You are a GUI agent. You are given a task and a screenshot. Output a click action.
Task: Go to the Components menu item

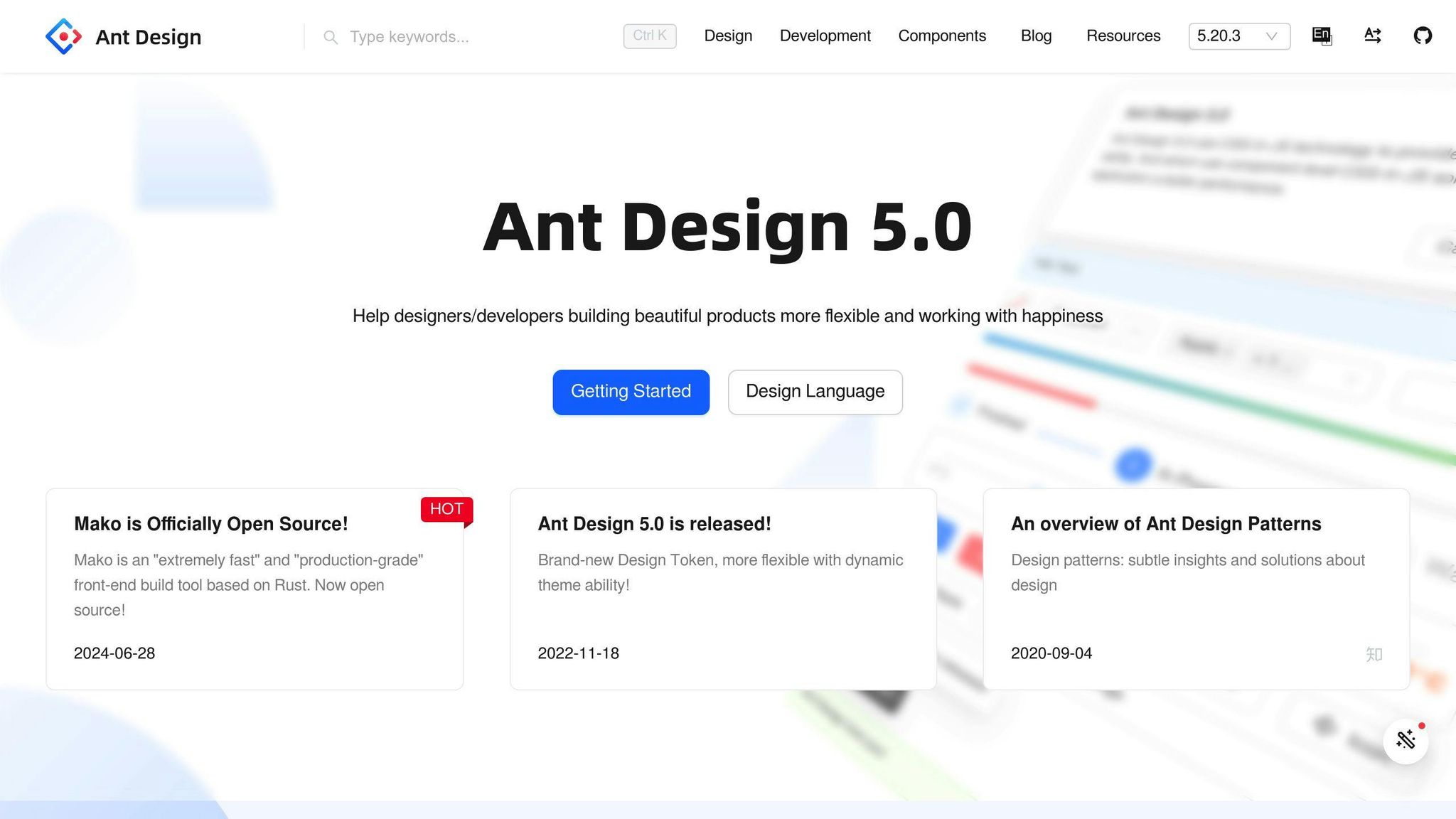click(x=942, y=36)
